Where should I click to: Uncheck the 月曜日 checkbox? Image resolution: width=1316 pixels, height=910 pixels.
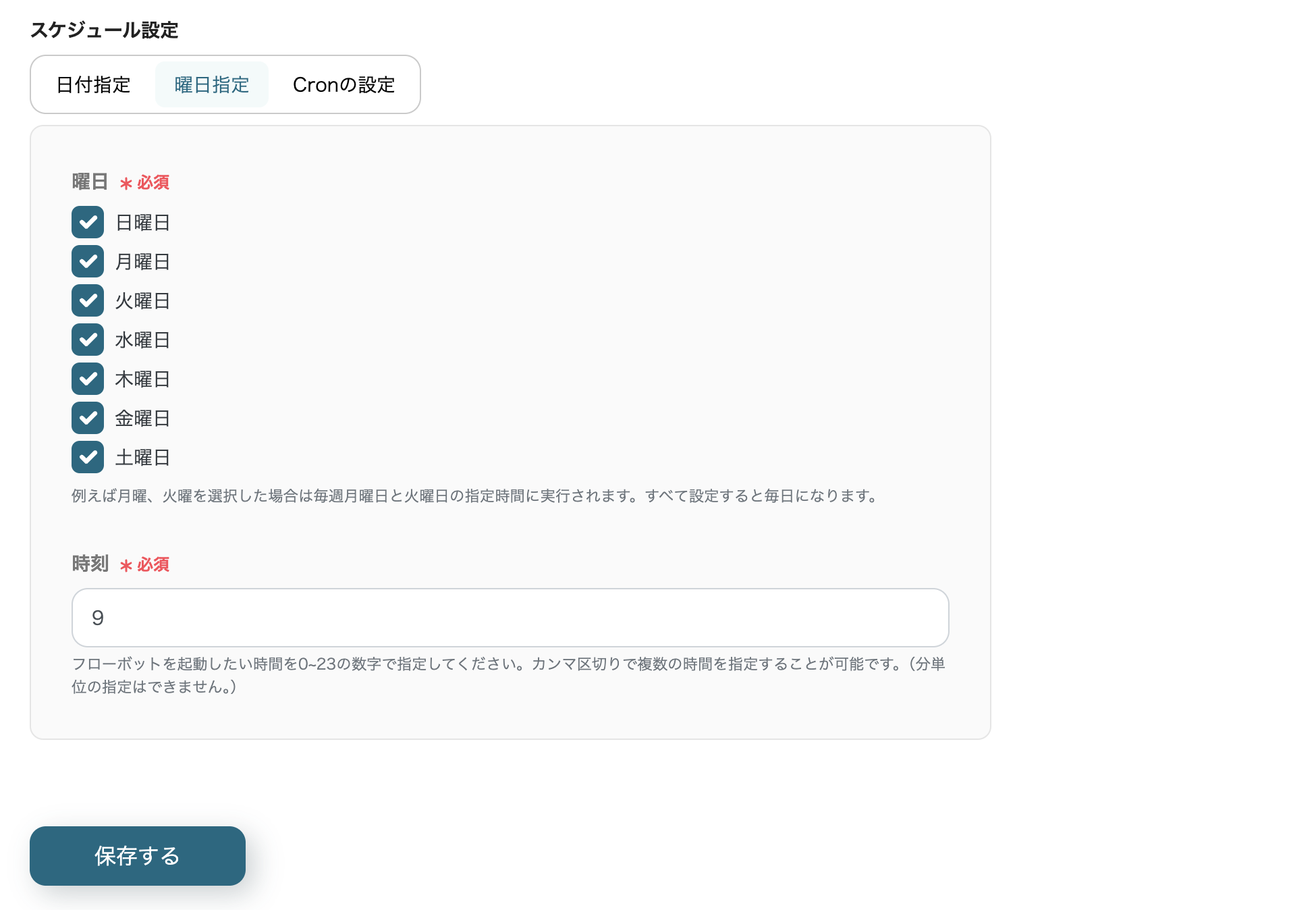(88, 261)
